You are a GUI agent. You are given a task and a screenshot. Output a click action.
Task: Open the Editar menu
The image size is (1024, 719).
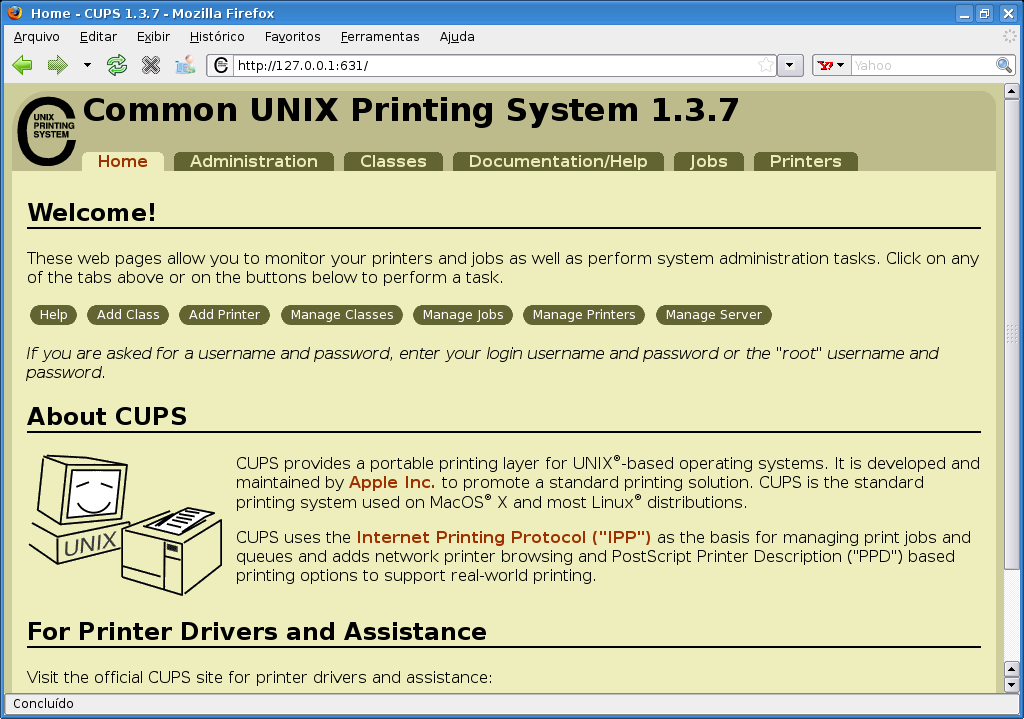[x=98, y=37]
